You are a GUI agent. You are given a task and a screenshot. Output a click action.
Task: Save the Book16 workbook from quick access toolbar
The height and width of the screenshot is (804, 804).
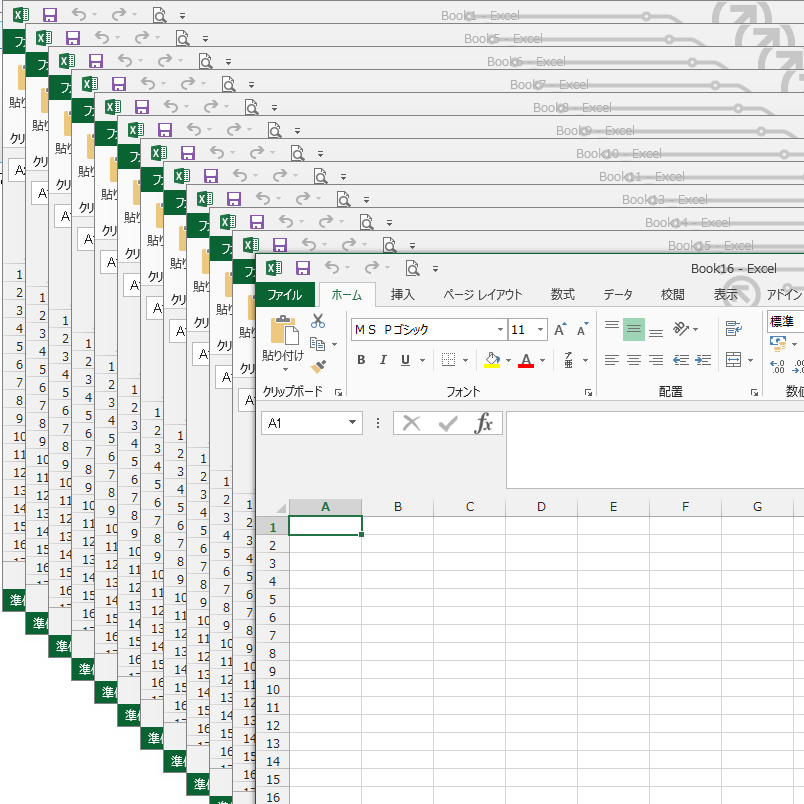[303, 268]
